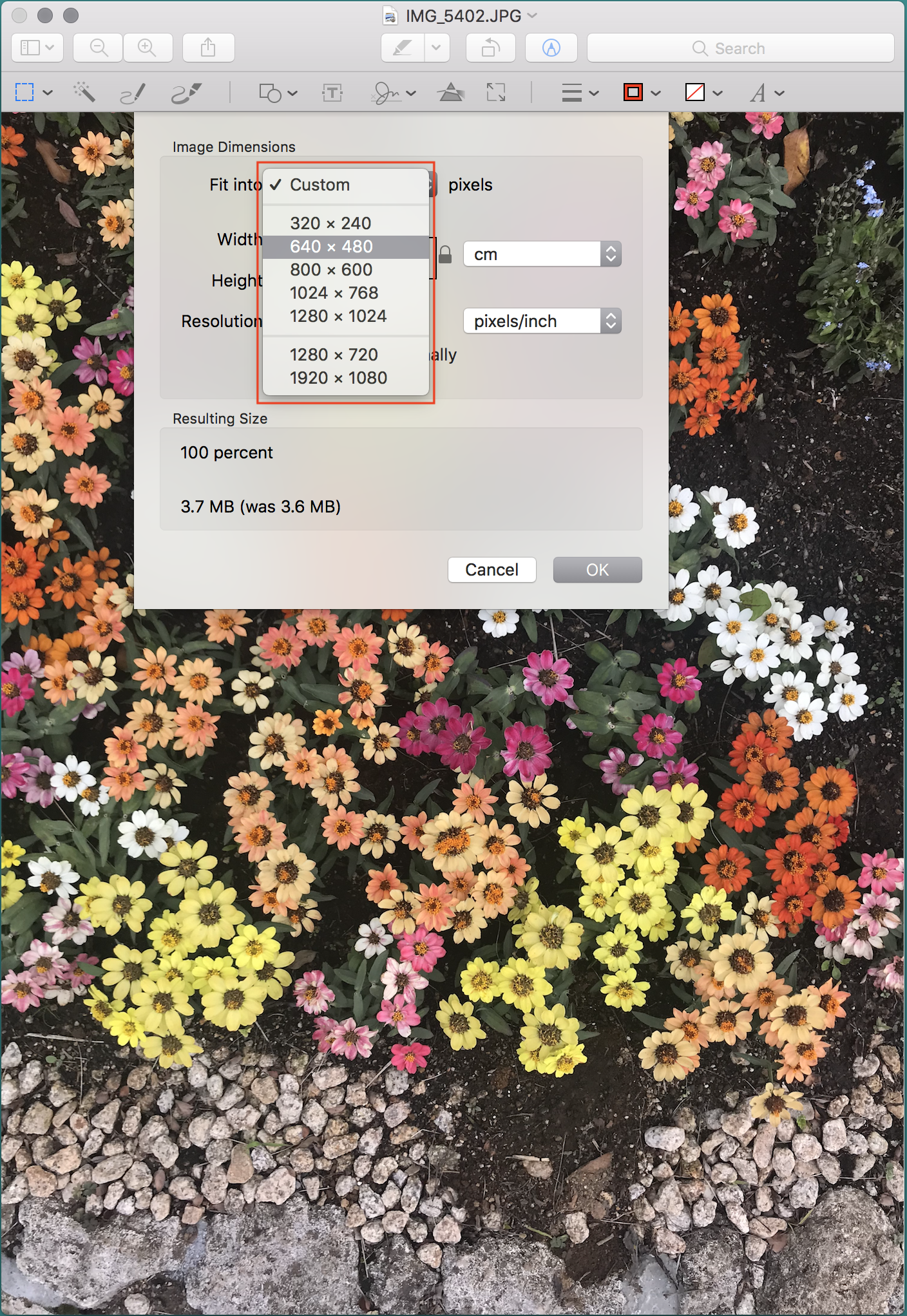Select Custom in the Fit into menu
Screen dimensions: 907x1316
(346, 185)
